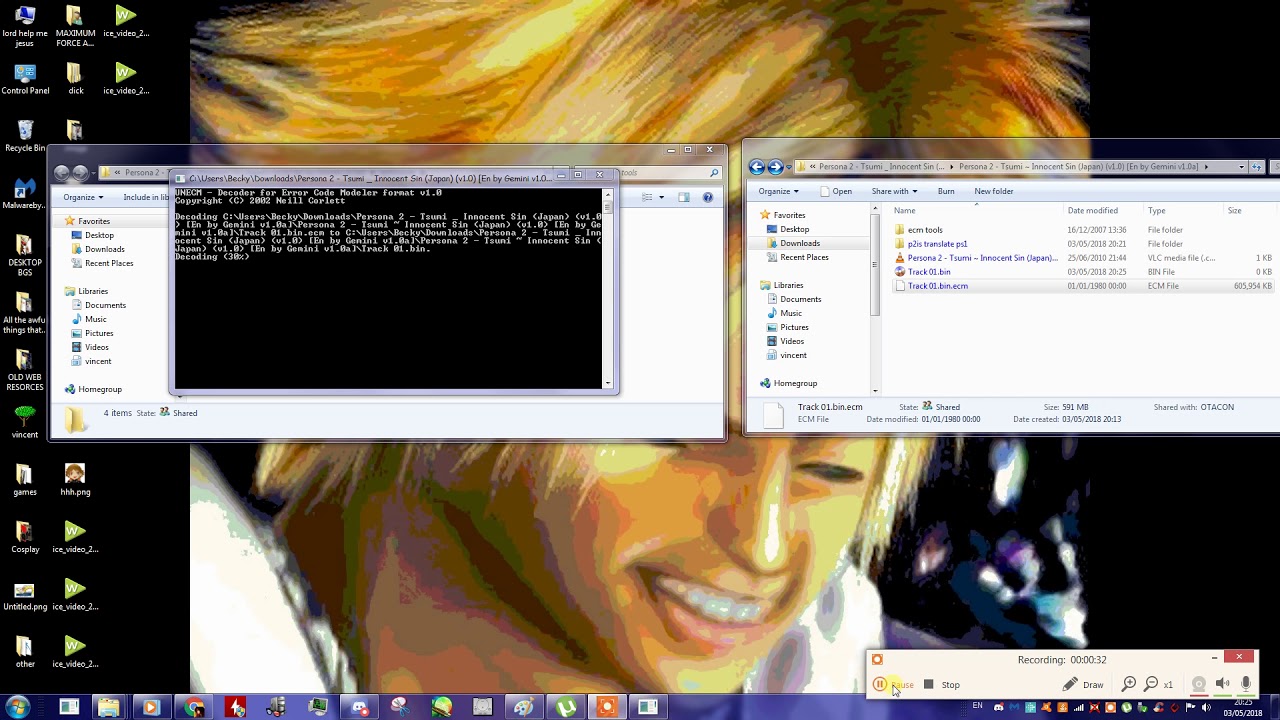Open the Cosplay desktop shortcut
Image resolution: width=1280 pixels, height=720 pixels.
25,537
